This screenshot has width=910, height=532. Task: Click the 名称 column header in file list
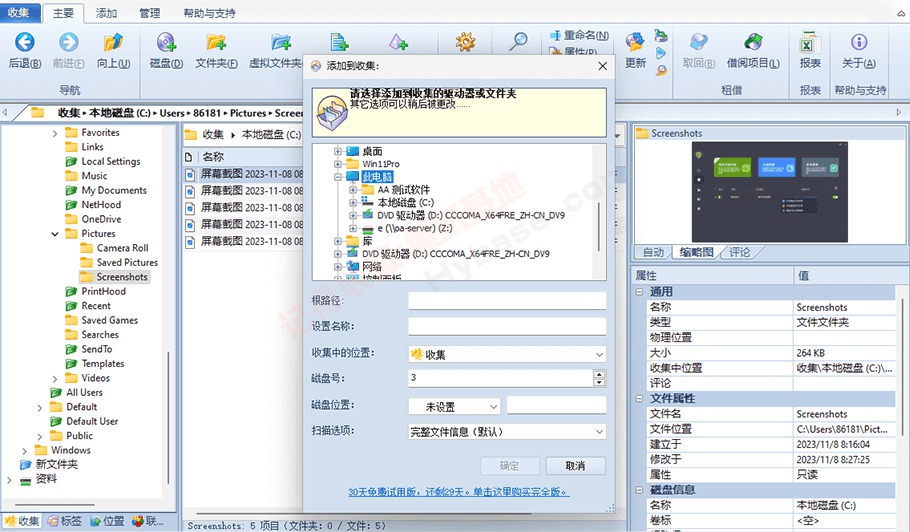click(212, 157)
